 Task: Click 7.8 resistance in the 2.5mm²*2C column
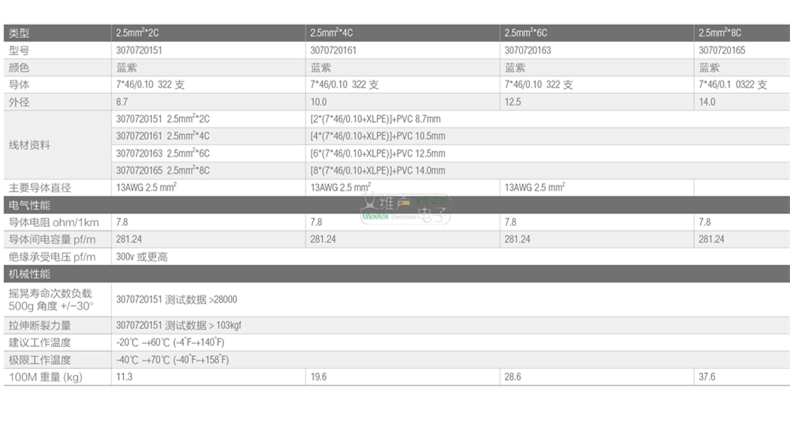[x=122, y=222]
